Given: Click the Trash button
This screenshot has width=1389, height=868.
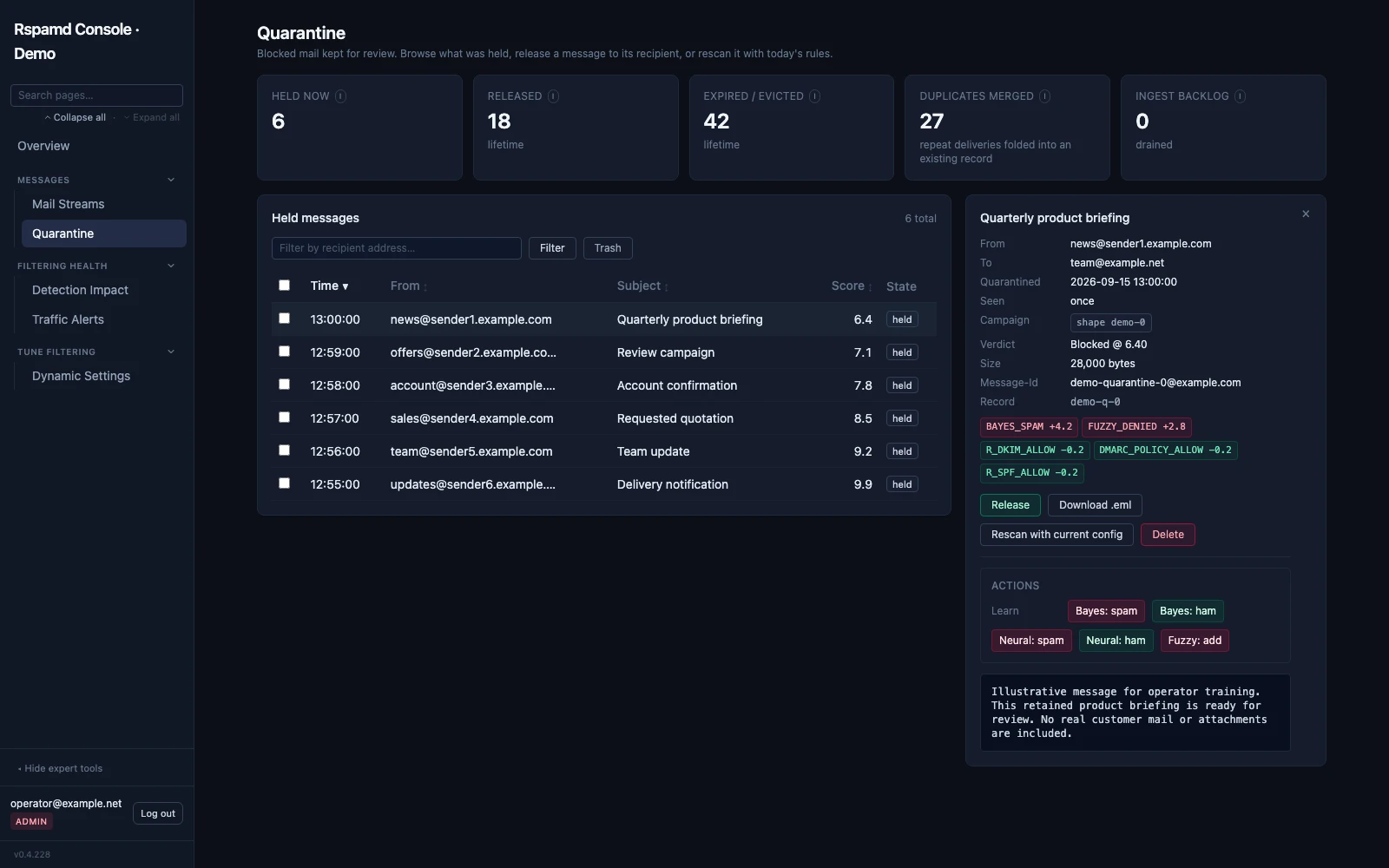Looking at the screenshot, I should coord(608,248).
